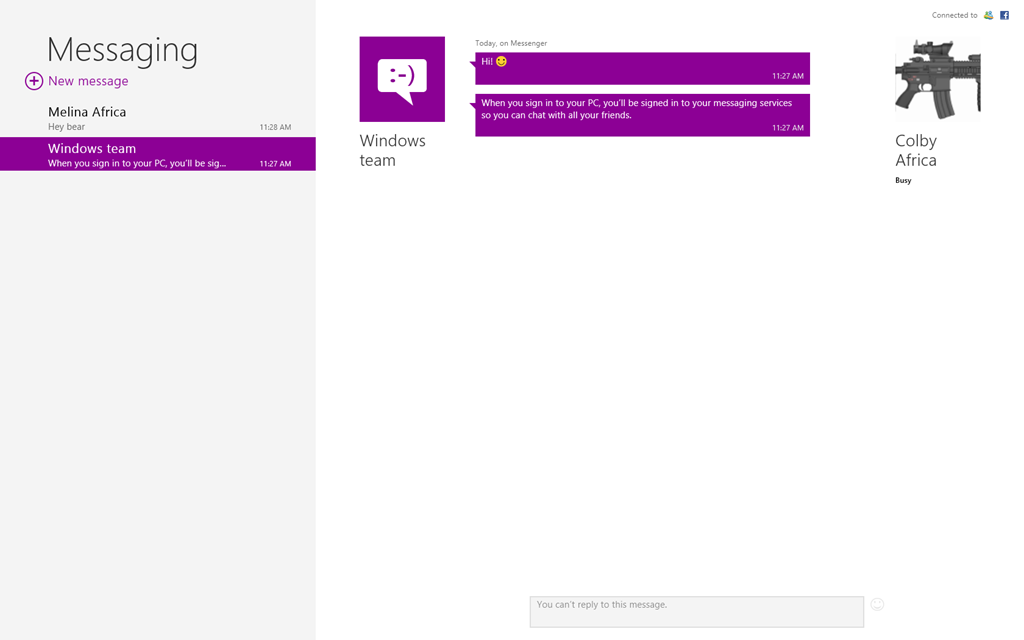Select the Windows team conversation

(158, 154)
